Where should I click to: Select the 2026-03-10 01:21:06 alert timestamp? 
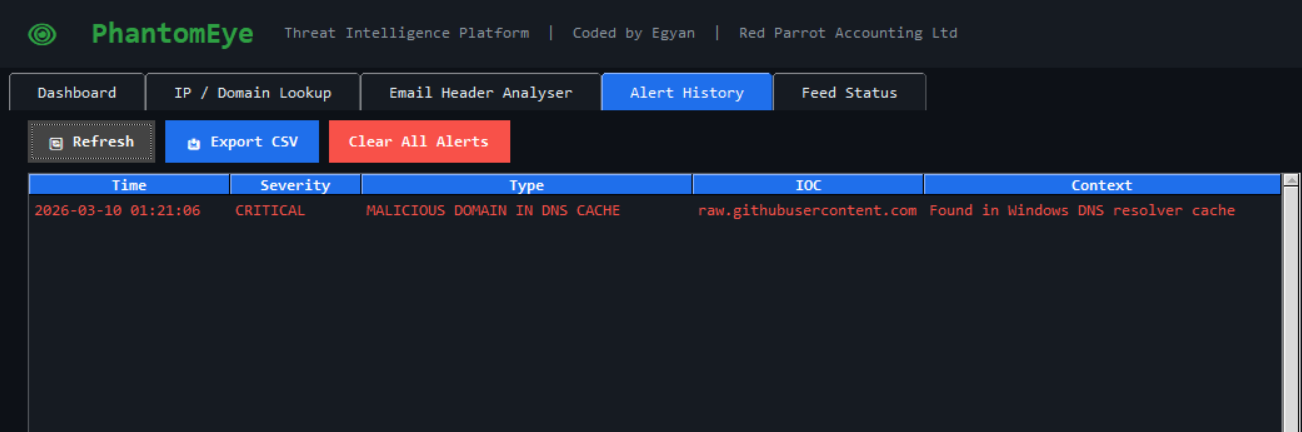click(x=117, y=211)
